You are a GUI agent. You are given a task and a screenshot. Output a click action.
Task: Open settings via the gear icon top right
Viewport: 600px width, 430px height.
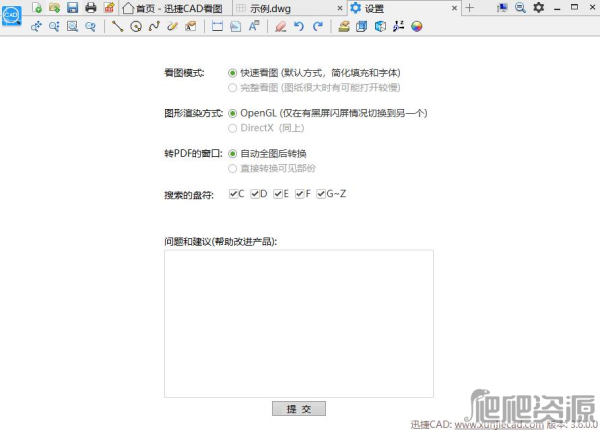click(x=538, y=7)
